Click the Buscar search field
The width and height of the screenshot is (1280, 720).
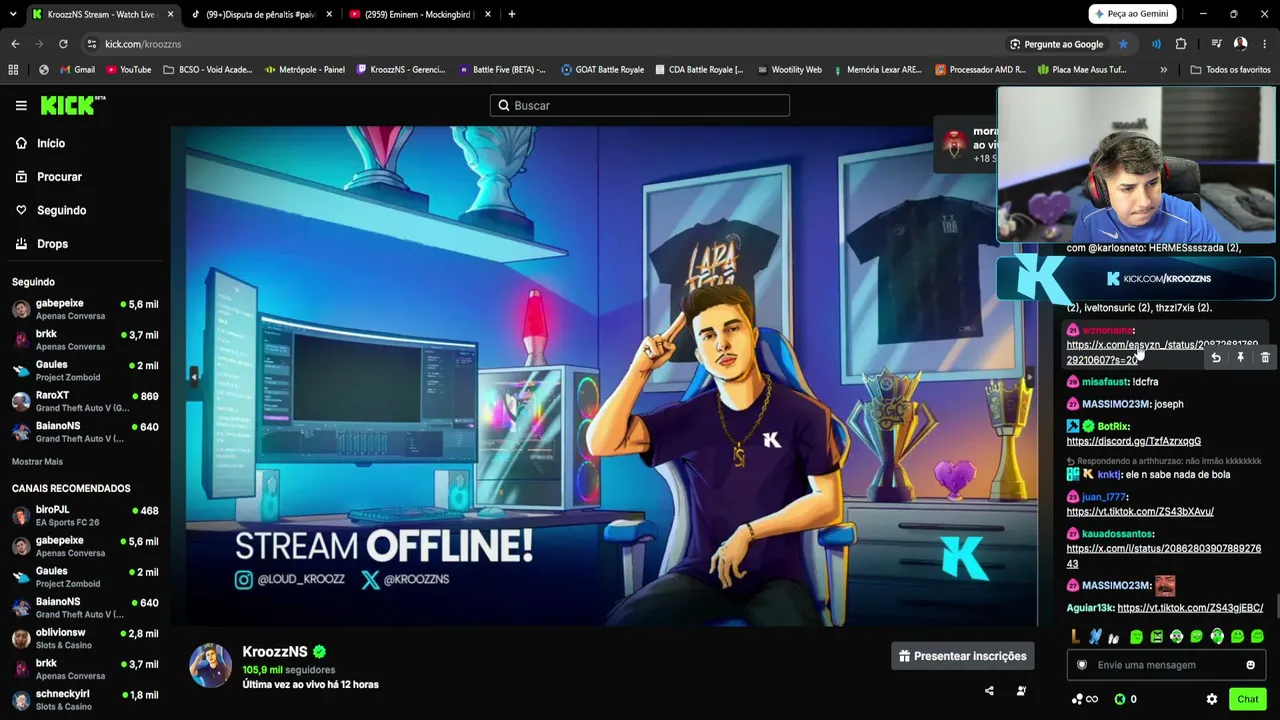point(640,105)
